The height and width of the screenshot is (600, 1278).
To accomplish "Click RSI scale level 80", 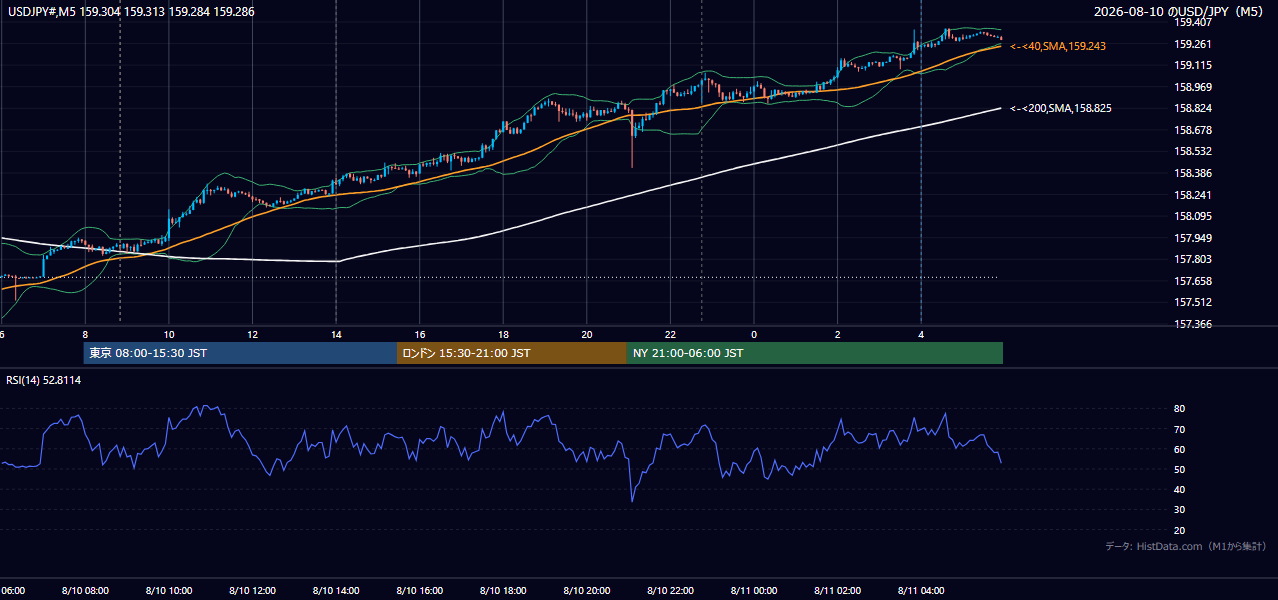I will [1179, 409].
